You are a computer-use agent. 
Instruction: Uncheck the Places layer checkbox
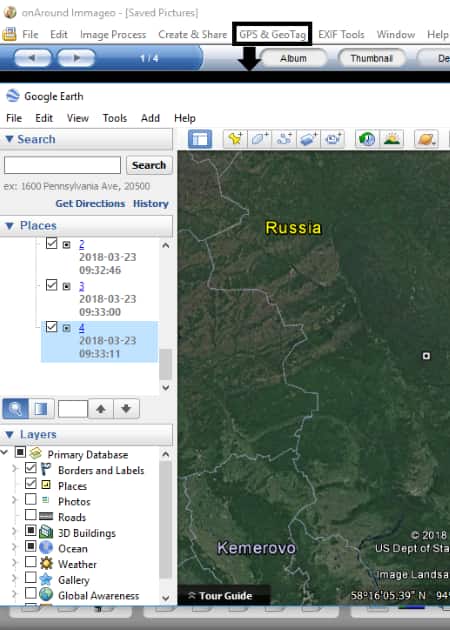coord(31,483)
